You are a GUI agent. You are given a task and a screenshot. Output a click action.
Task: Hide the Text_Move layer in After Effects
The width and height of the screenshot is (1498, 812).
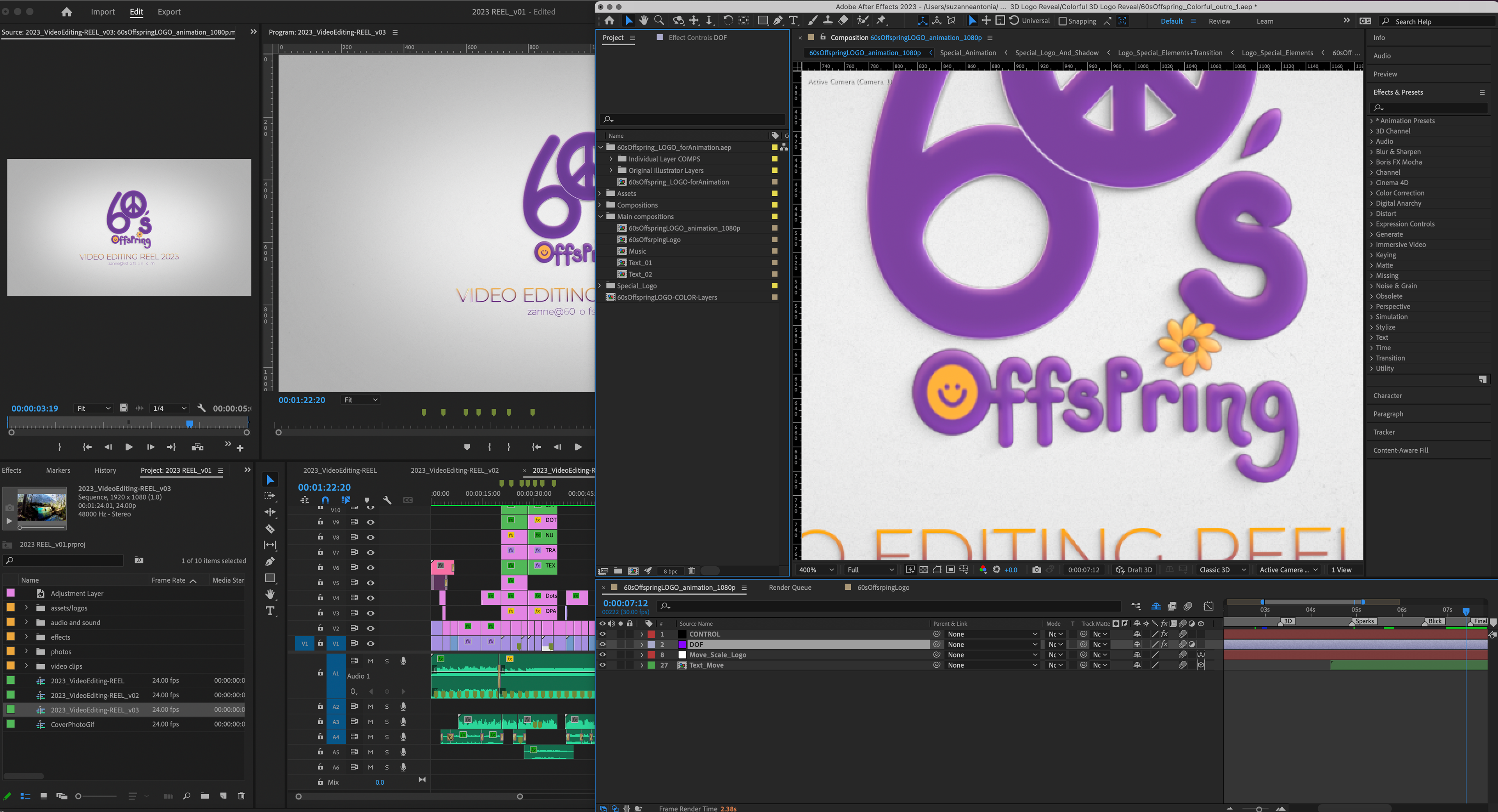(x=602, y=665)
